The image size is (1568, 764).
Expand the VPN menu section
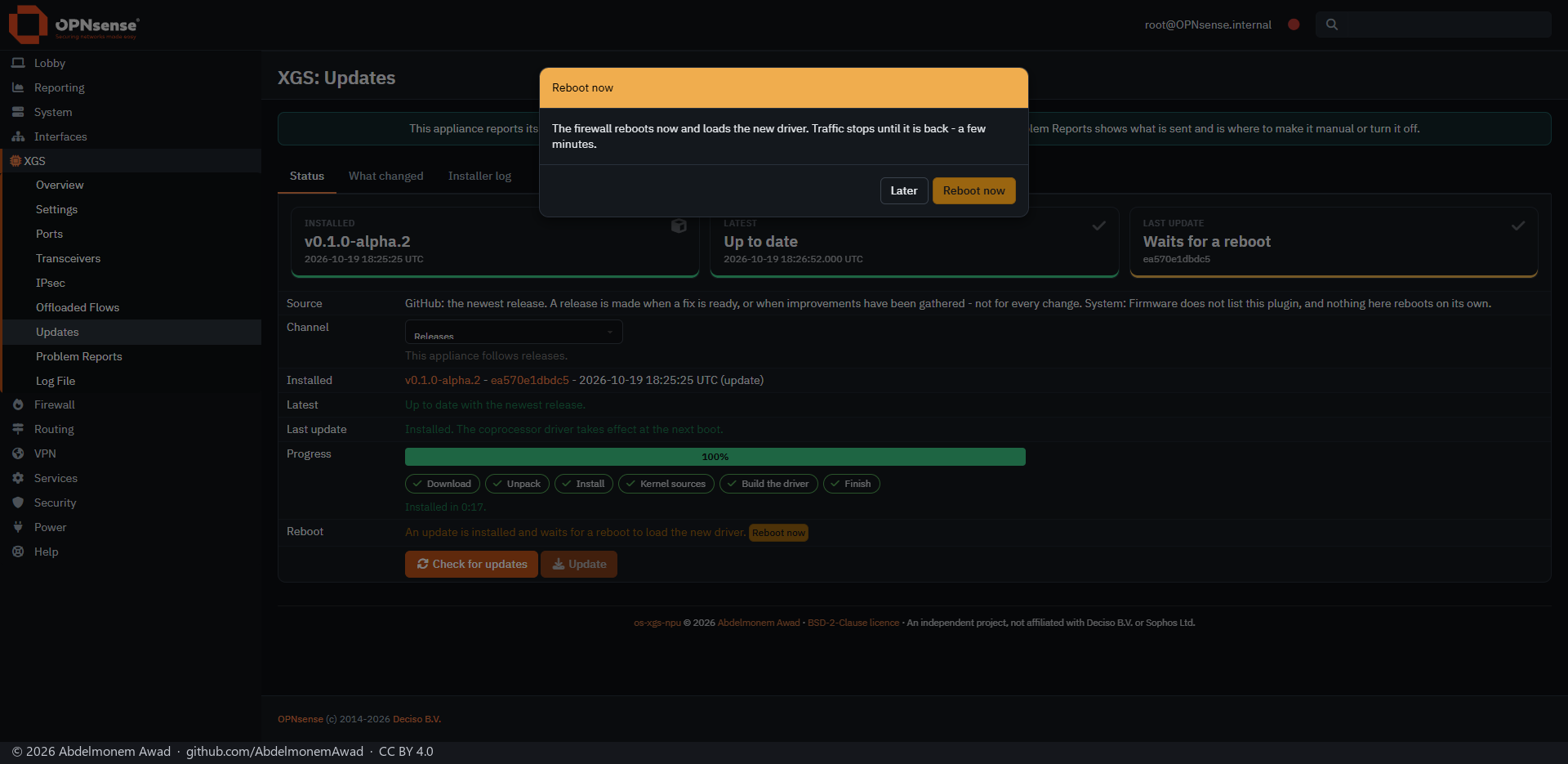pos(131,453)
